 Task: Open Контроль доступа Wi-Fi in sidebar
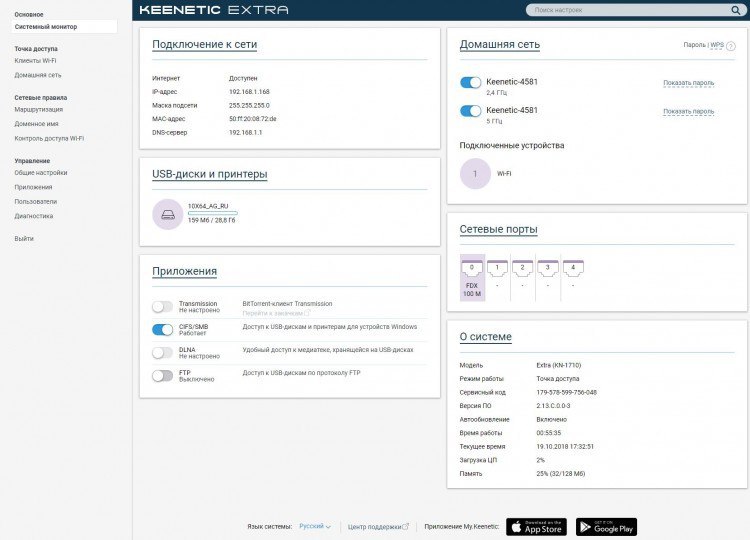pos(49,138)
